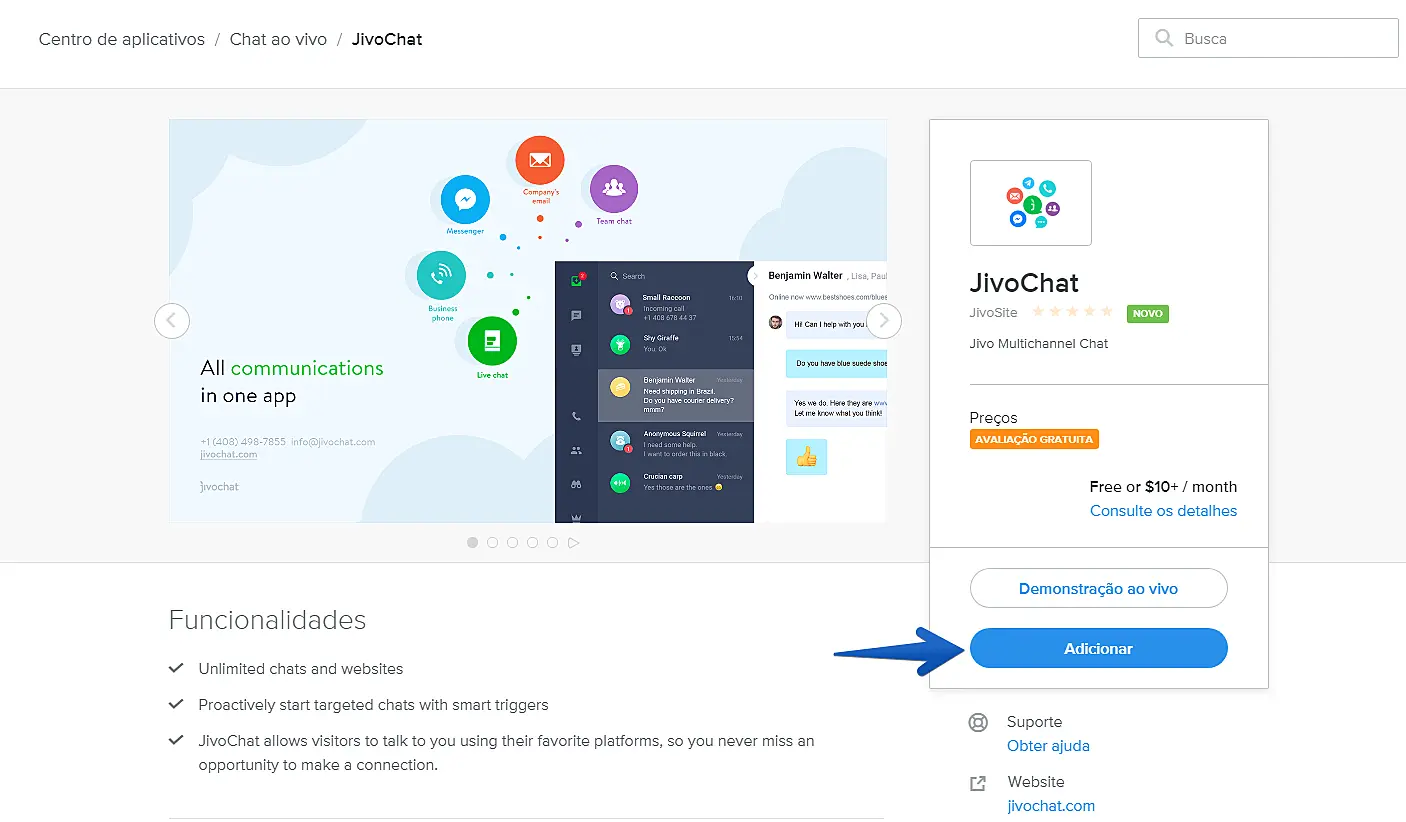Click the search magnifier icon

coord(1163,38)
